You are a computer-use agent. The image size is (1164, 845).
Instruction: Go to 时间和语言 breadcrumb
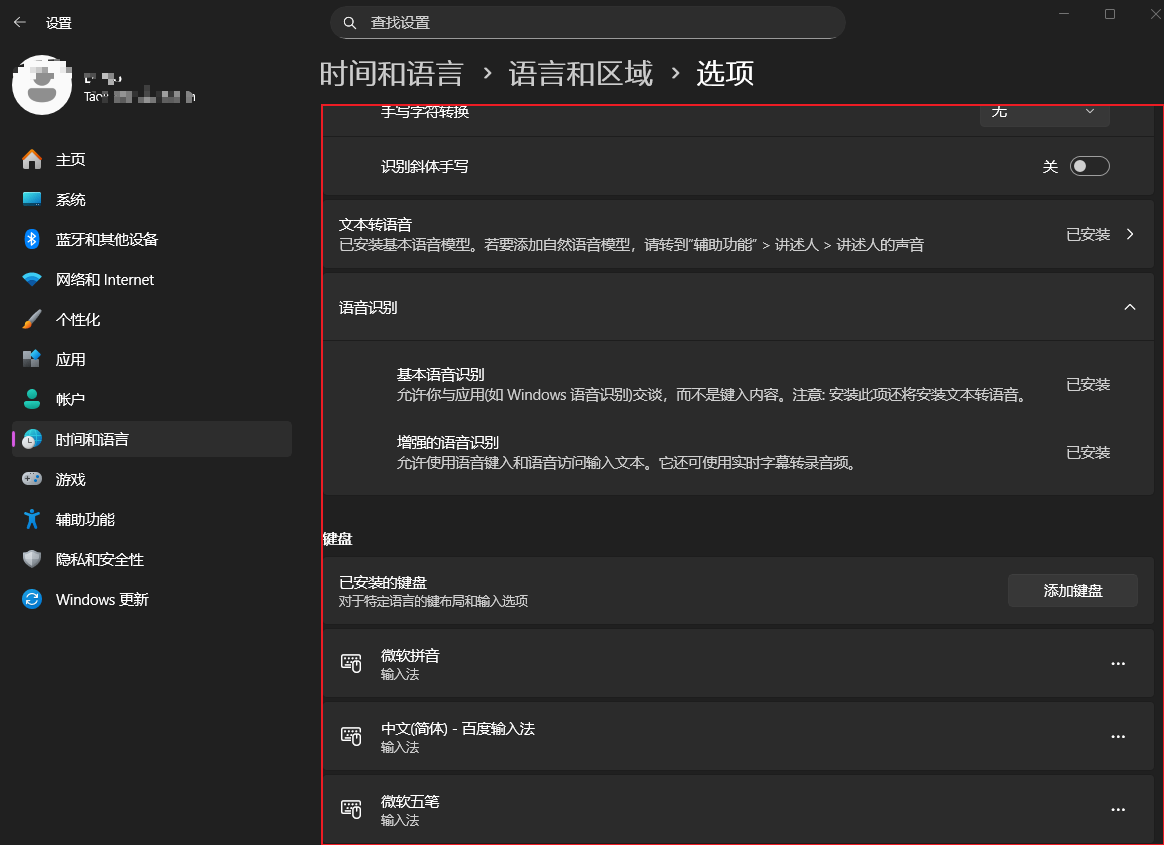[x=391, y=74]
